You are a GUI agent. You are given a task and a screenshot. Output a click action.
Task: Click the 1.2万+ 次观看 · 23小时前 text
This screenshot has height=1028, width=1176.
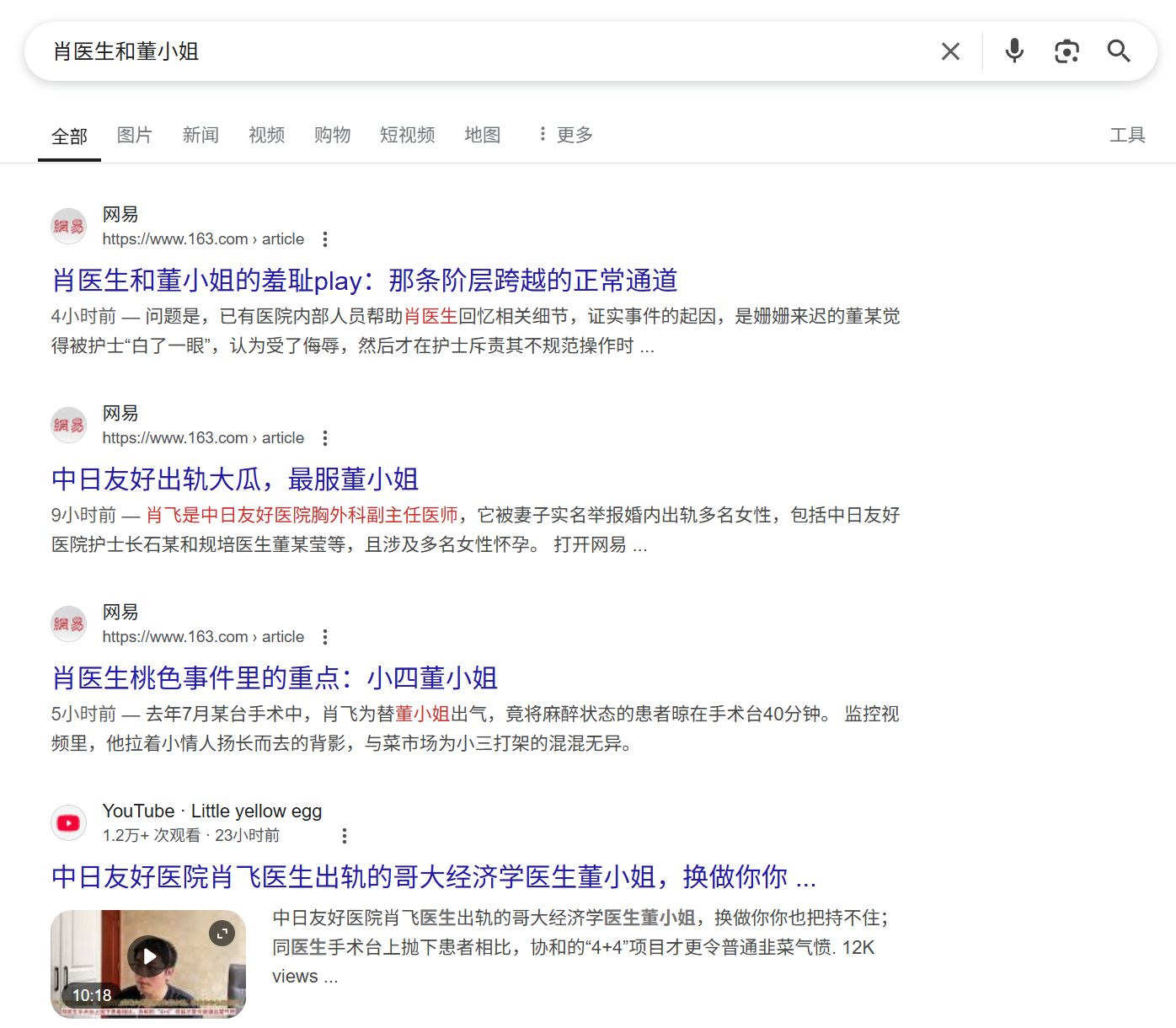pyautogui.click(x=191, y=836)
